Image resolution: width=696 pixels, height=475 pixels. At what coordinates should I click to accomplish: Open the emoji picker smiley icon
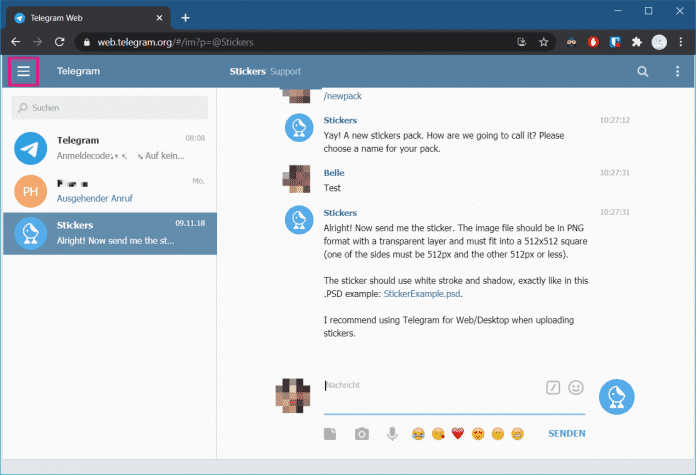pyautogui.click(x=575, y=387)
